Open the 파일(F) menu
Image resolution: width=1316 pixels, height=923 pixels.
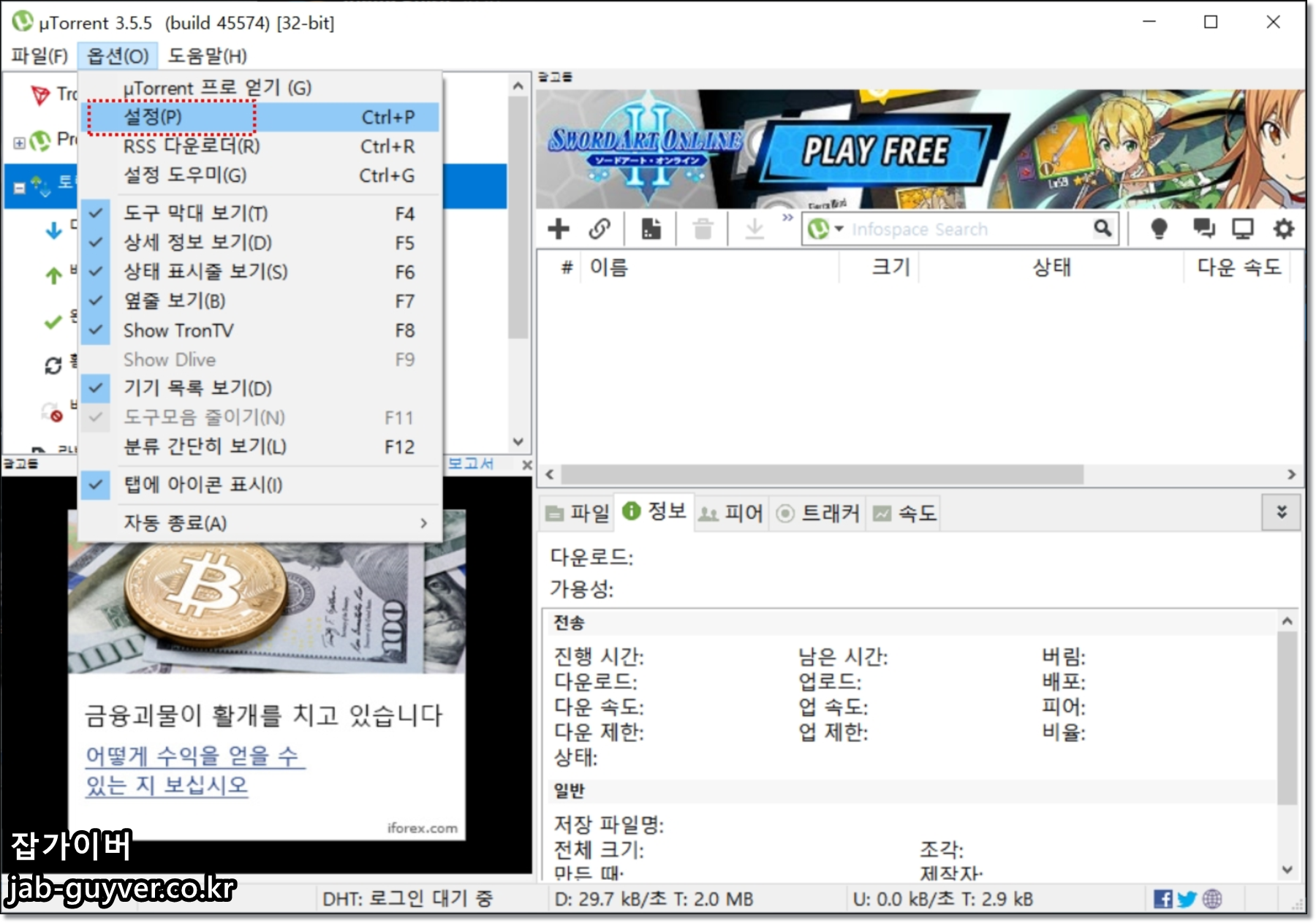pos(39,56)
